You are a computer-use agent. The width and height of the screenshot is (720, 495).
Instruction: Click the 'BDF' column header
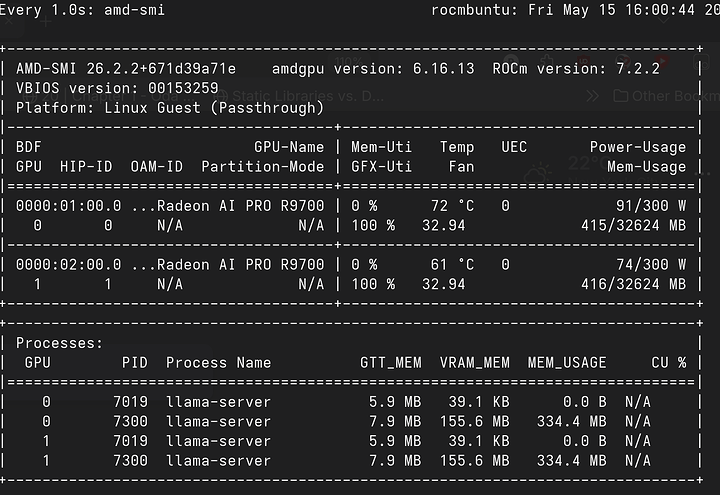pyautogui.click(x=28, y=147)
